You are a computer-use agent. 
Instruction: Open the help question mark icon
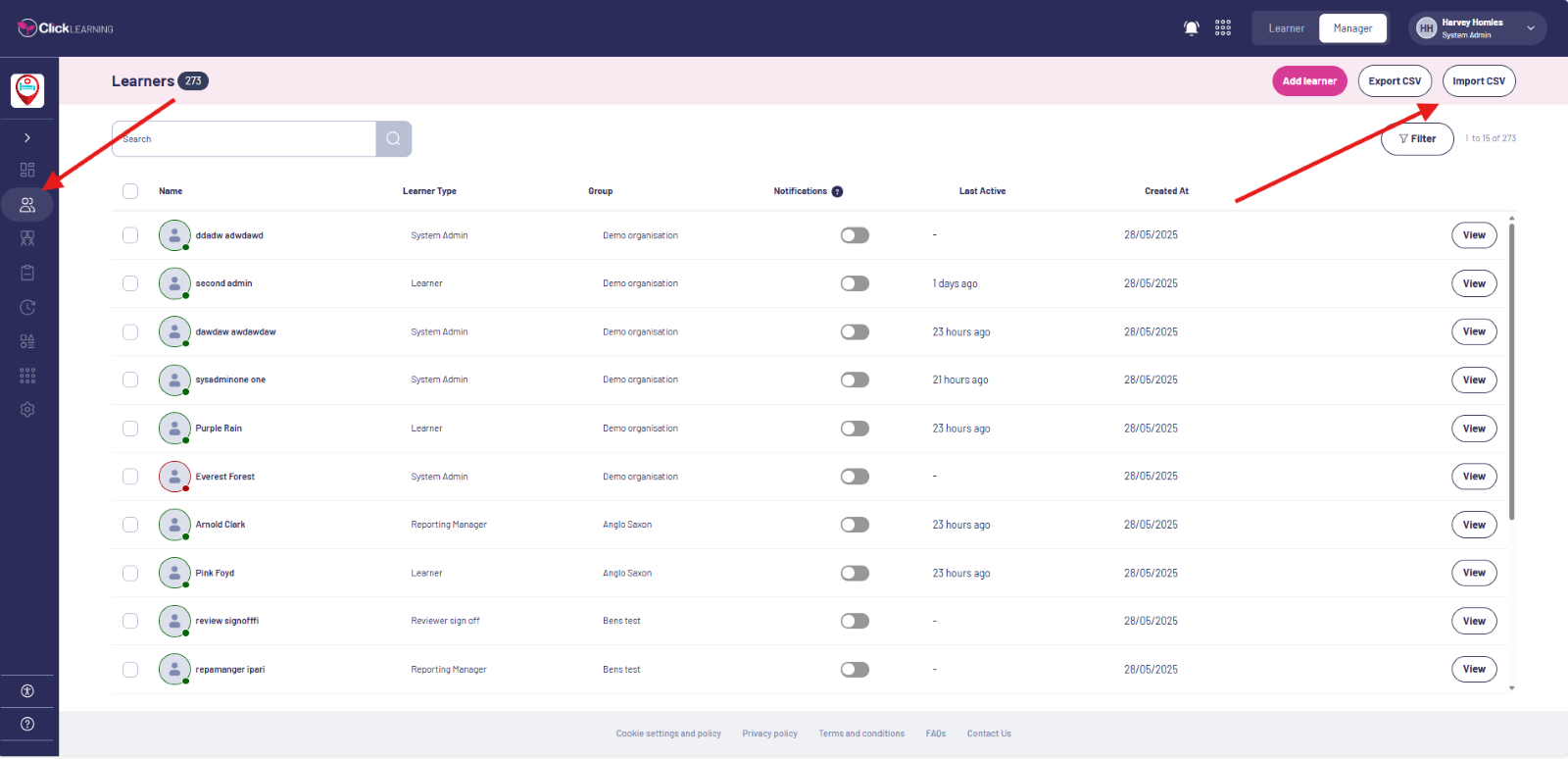pyautogui.click(x=27, y=724)
